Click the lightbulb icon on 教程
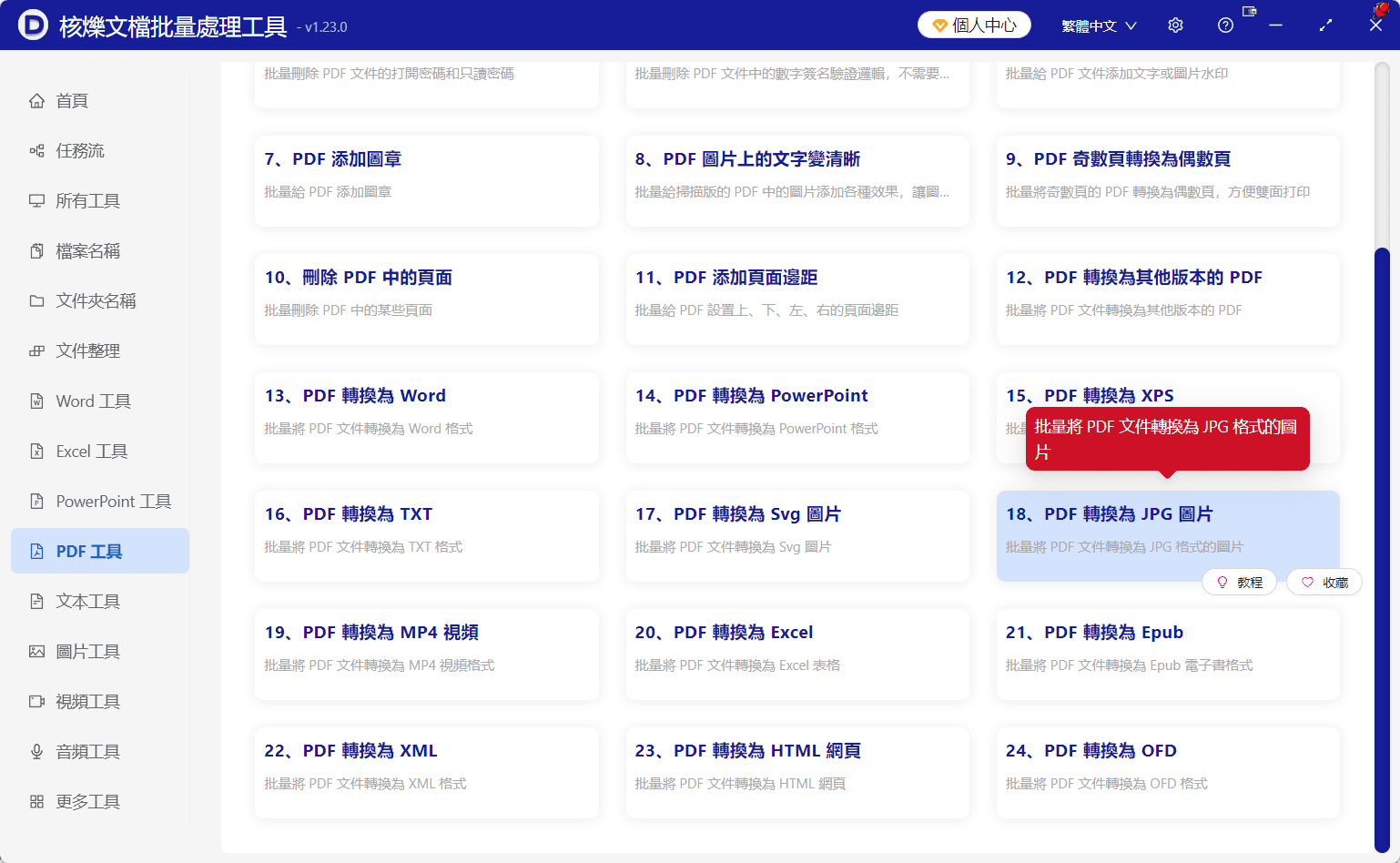Image resolution: width=1400 pixels, height=863 pixels. [x=1222, y=583]
